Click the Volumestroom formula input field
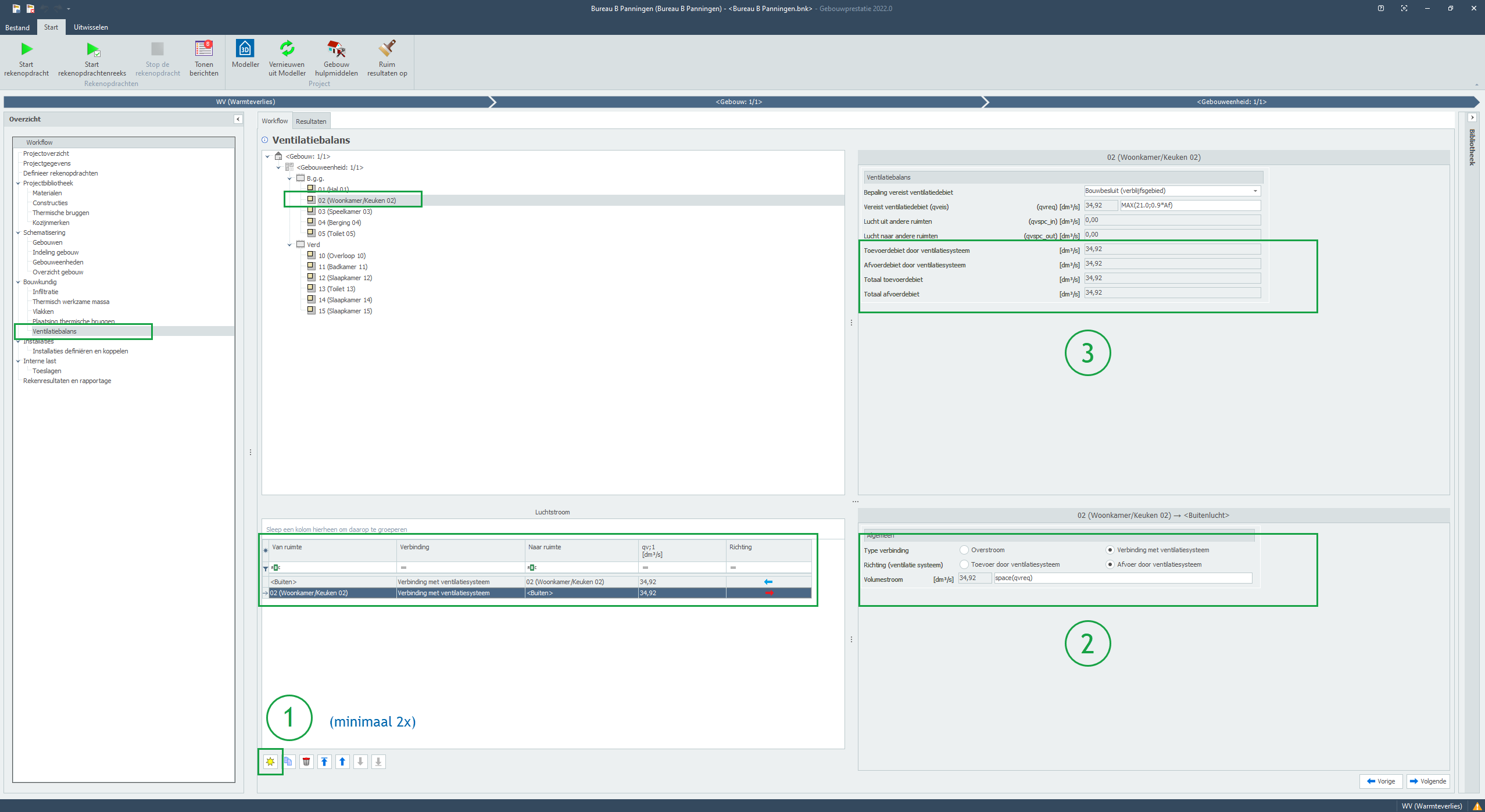 [x=1122, y=578]
